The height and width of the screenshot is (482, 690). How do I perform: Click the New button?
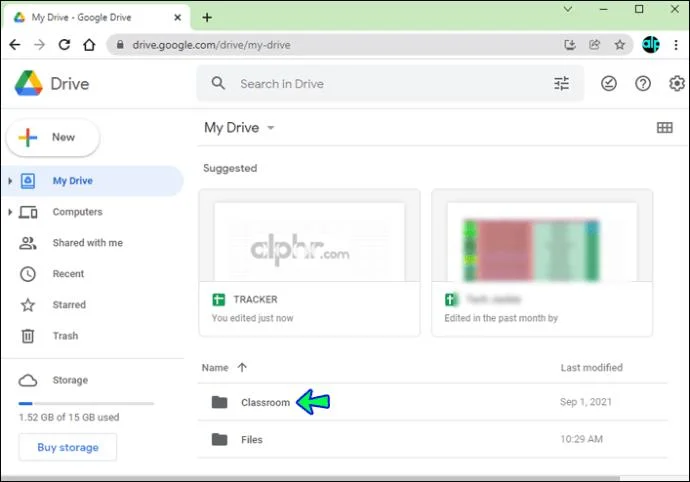(x=53, y=137)
